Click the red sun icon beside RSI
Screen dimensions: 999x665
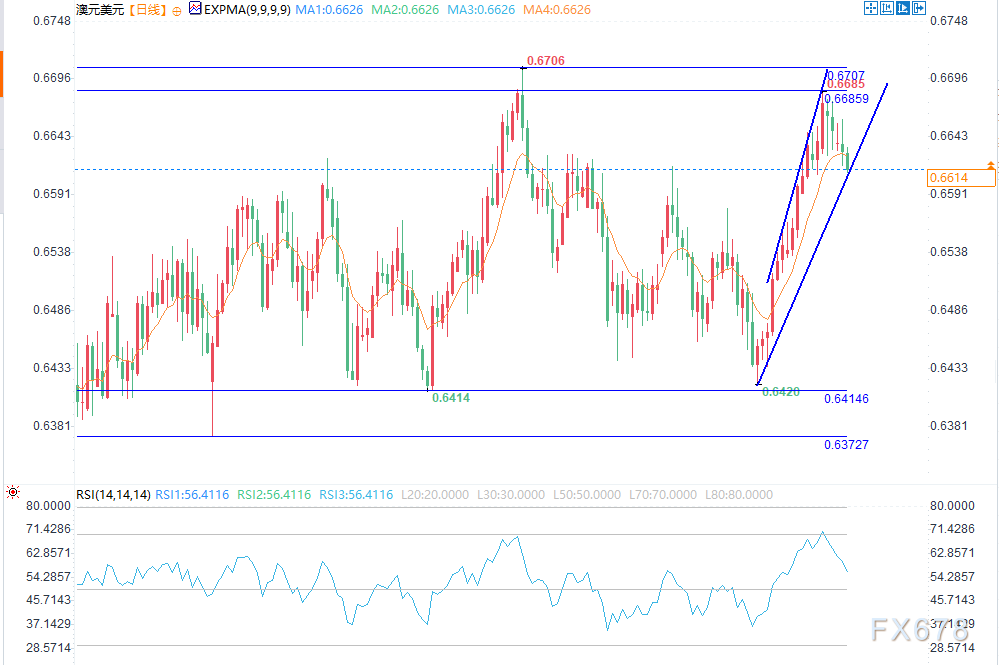pos(13,492)
